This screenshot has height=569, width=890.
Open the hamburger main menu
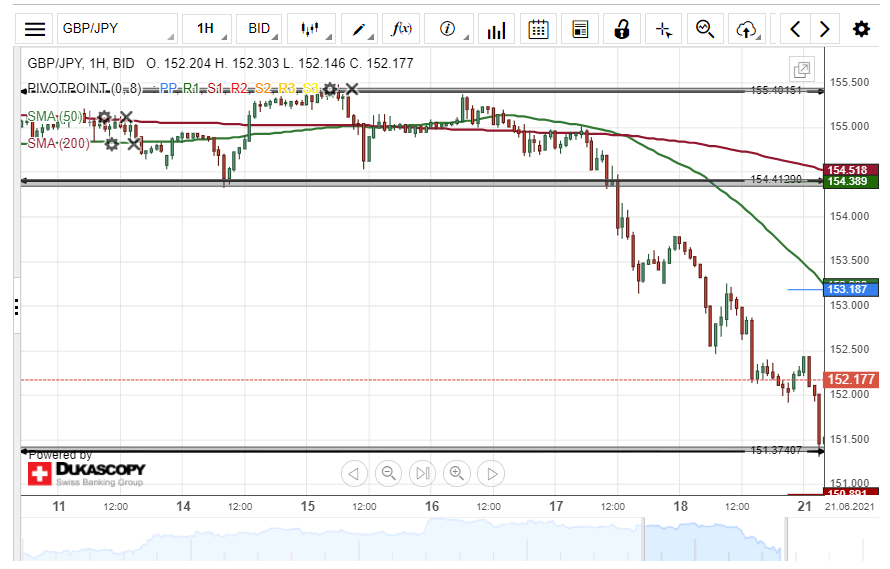[x=35, y=29]
